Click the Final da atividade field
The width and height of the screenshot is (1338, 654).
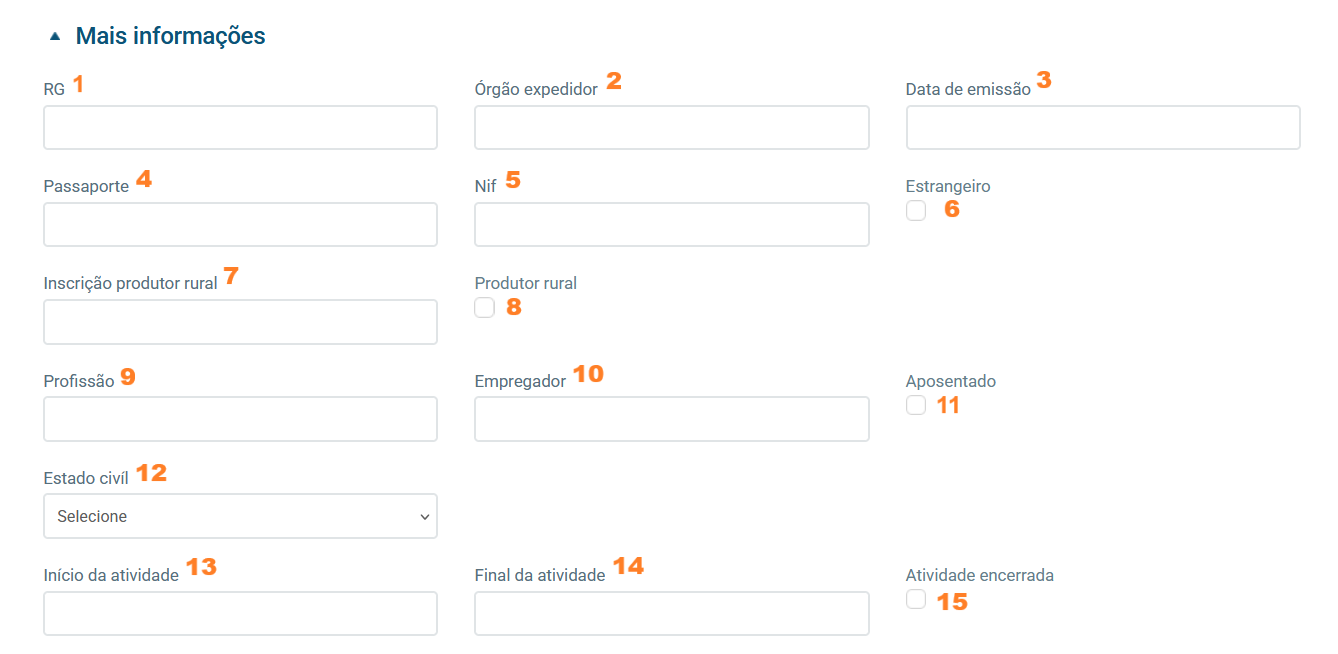[x=672, y=613]
